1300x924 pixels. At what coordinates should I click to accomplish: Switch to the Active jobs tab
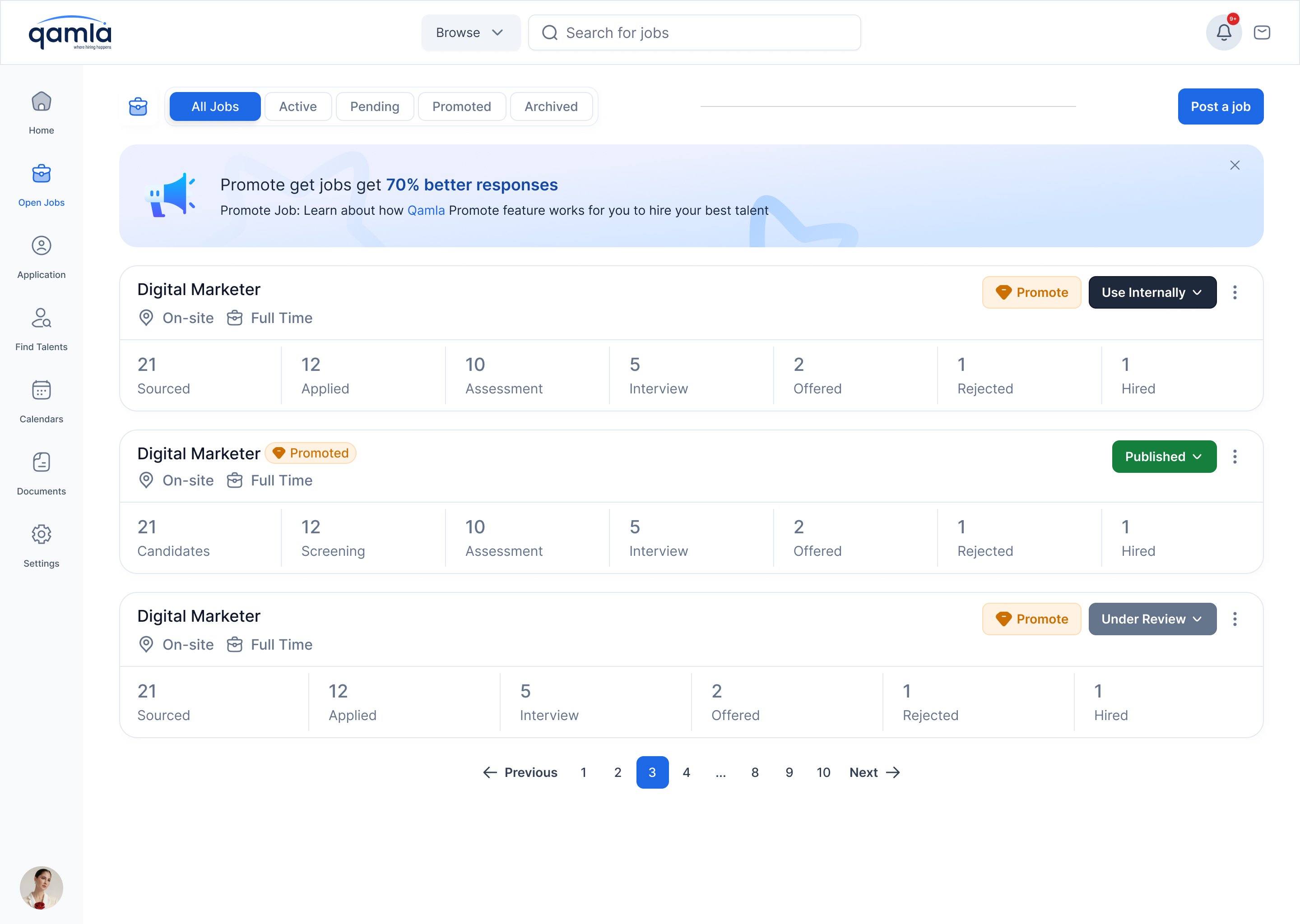pyautogui.click(x=297, y=106)
